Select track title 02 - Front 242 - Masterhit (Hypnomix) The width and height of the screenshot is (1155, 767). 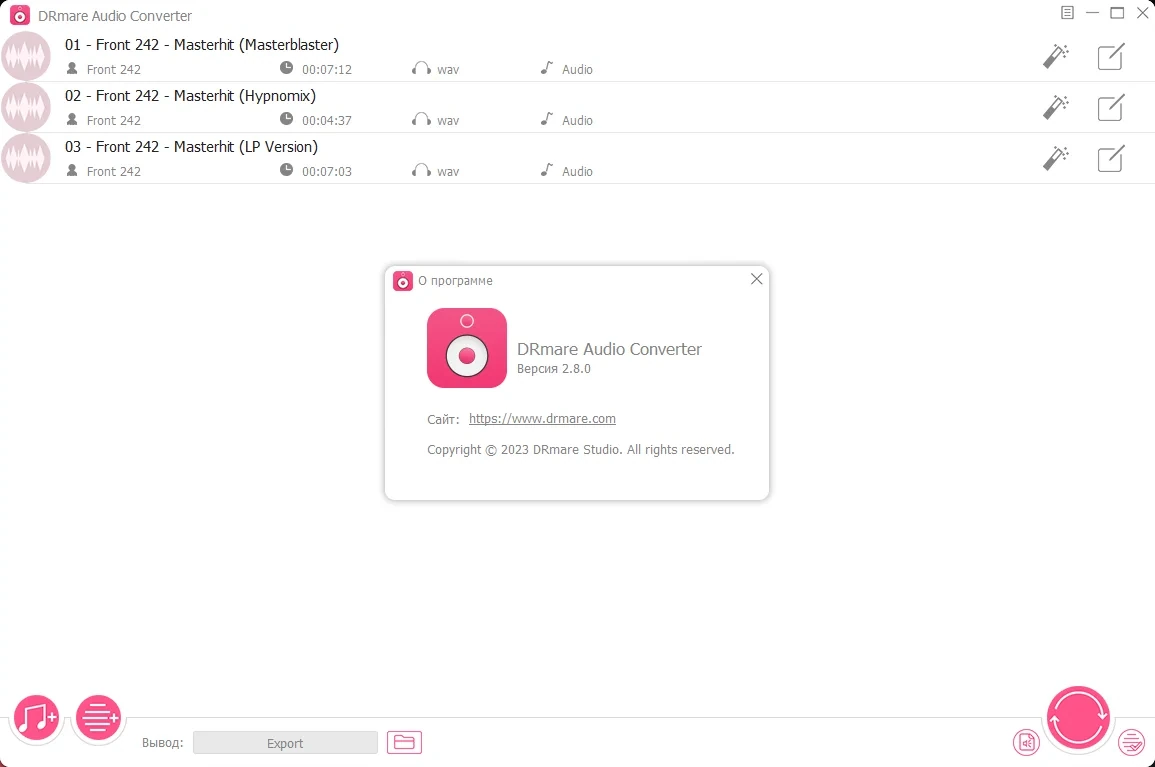190,96
